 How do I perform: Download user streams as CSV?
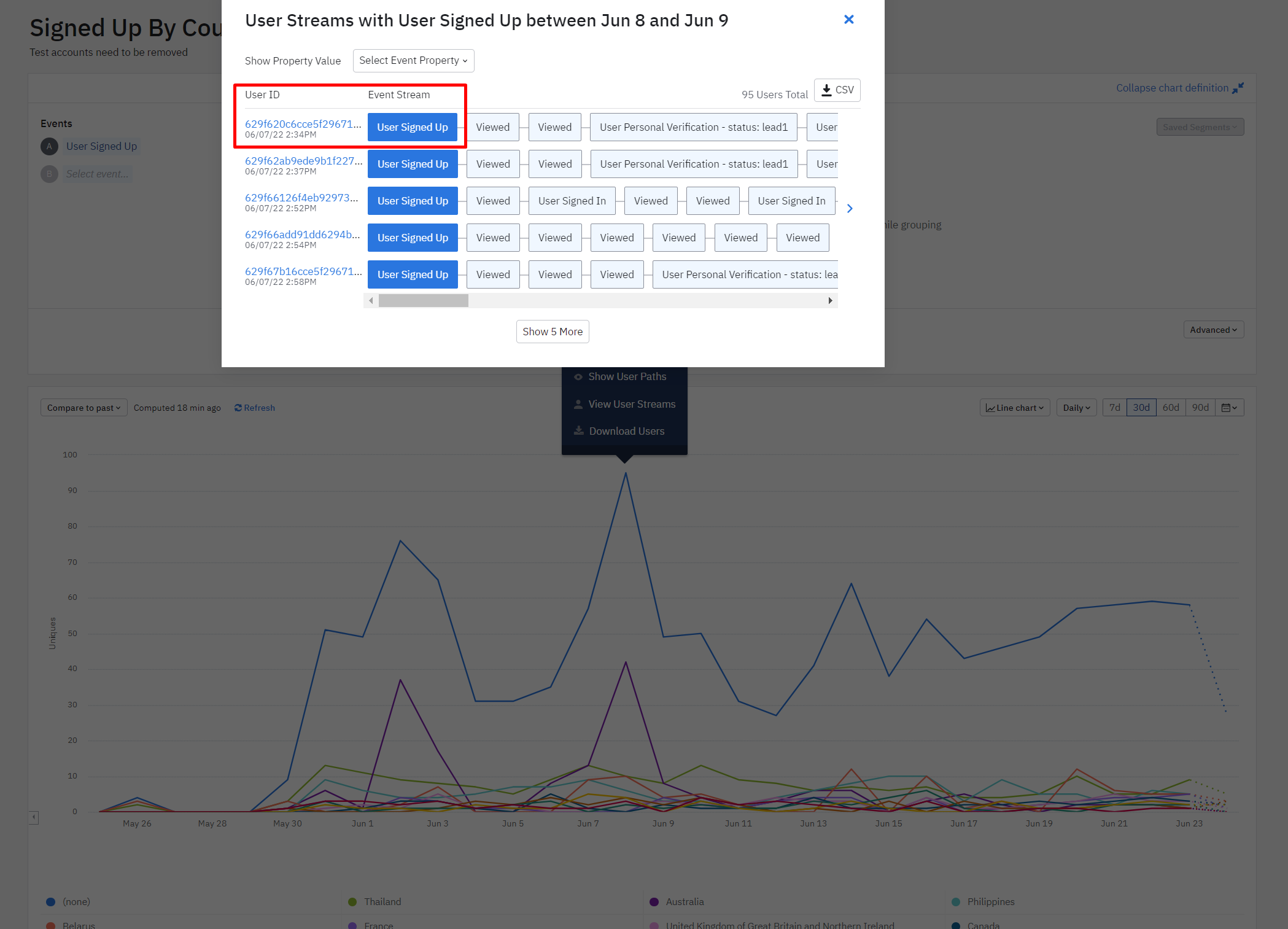pos(837,90)
